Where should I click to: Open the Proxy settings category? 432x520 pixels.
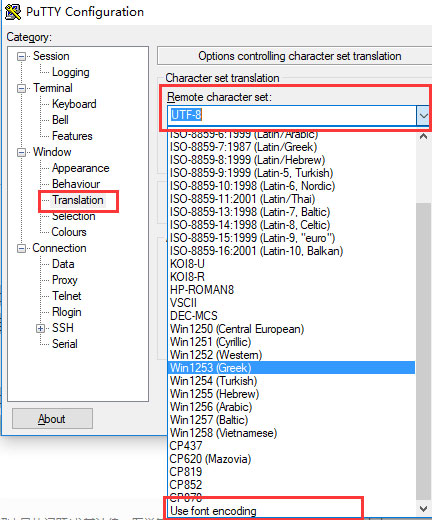pos(65,280)
